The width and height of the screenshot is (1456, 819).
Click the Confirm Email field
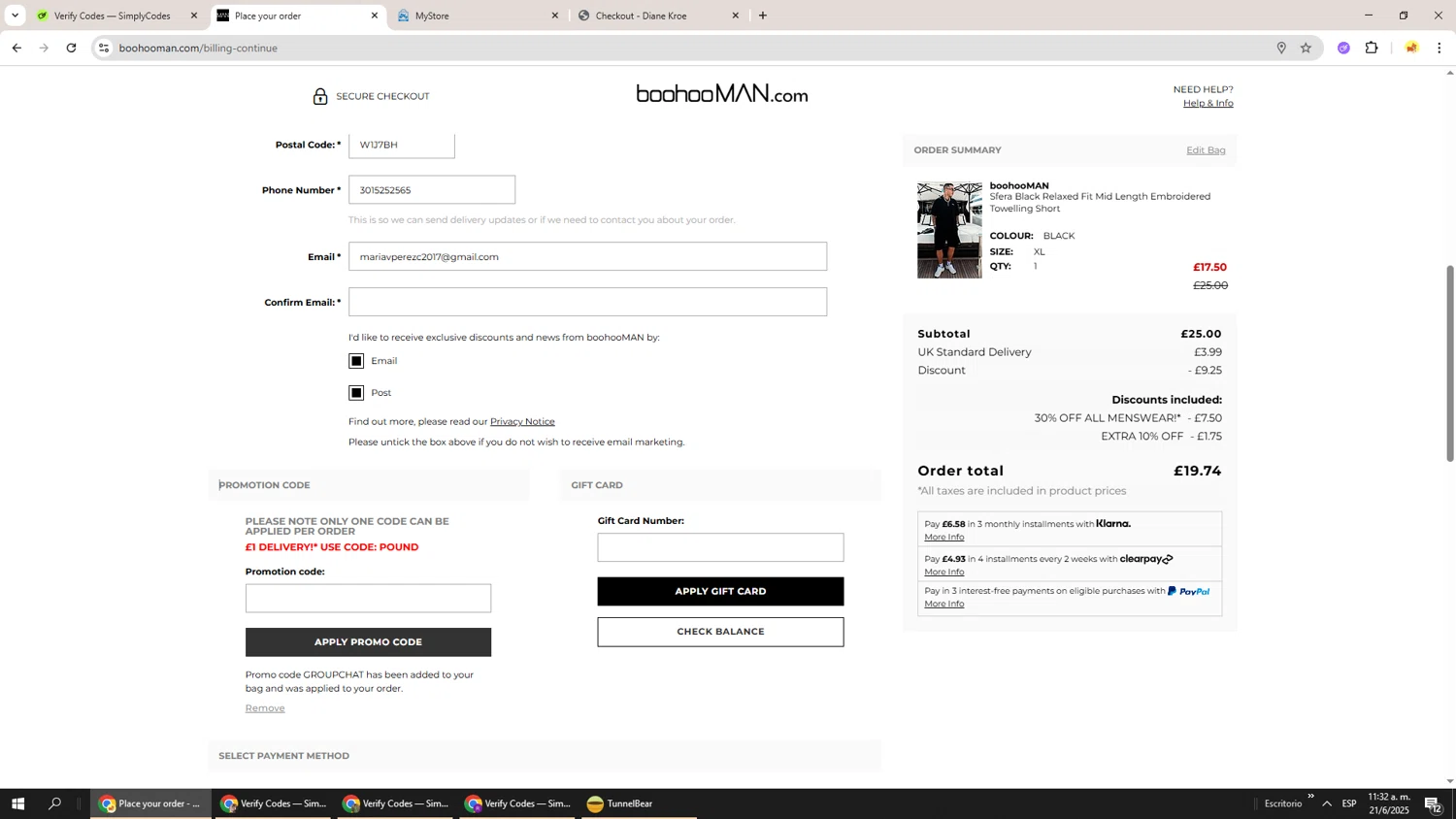tap(587, 302)
